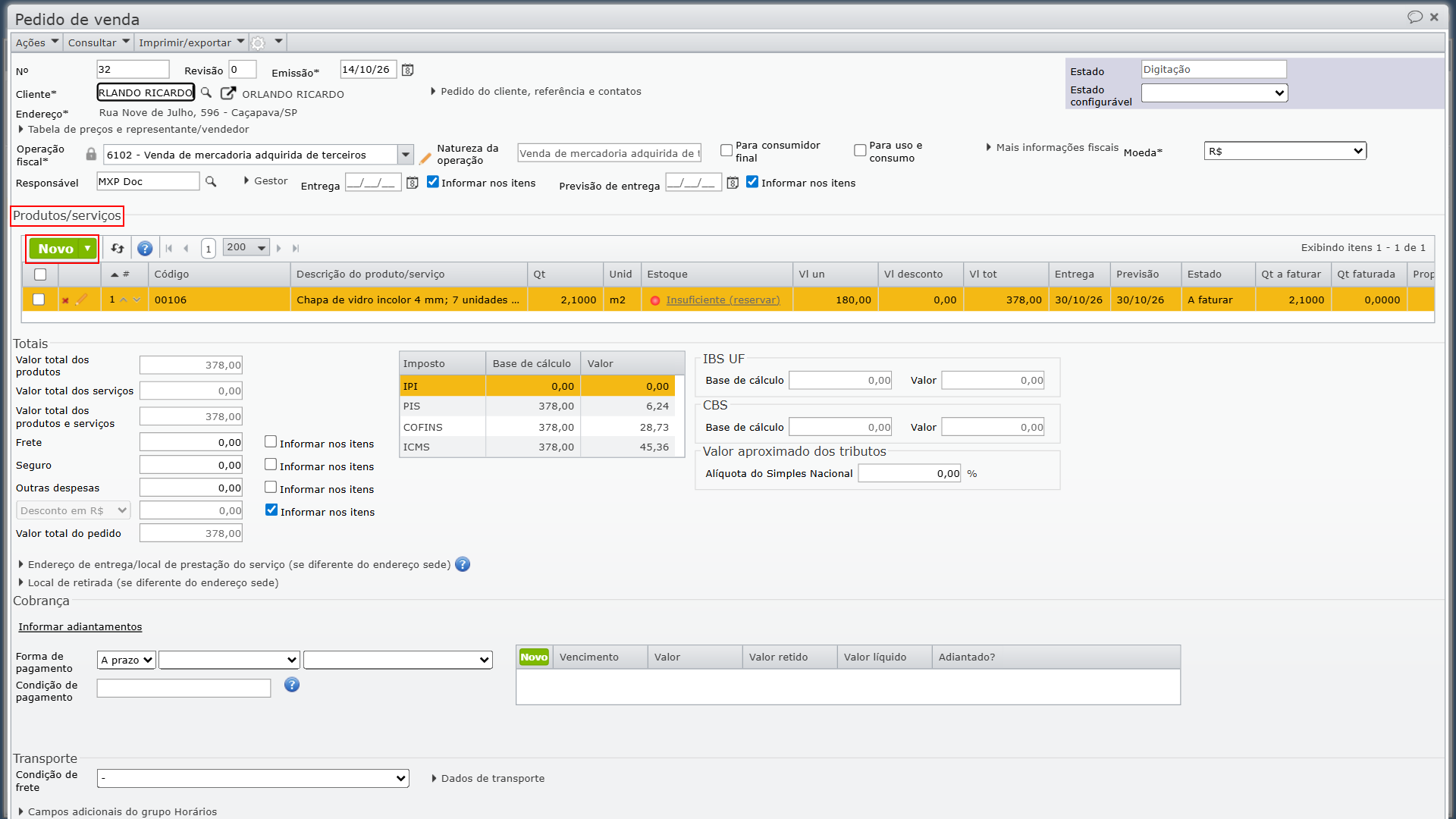The width and height of the screenshot is (1456, 819).
Task: Open the Previsão de entrega calendar
Action: coord(733,183)
